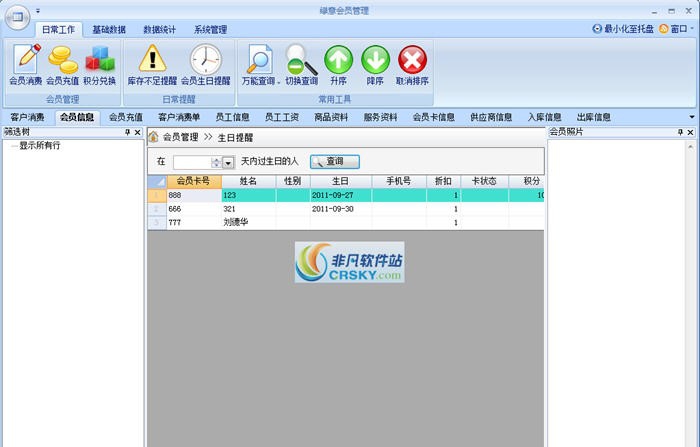The image size is (700, 447).
Task: Open 会员消费 pencil icon
Action: click(26, 65)
